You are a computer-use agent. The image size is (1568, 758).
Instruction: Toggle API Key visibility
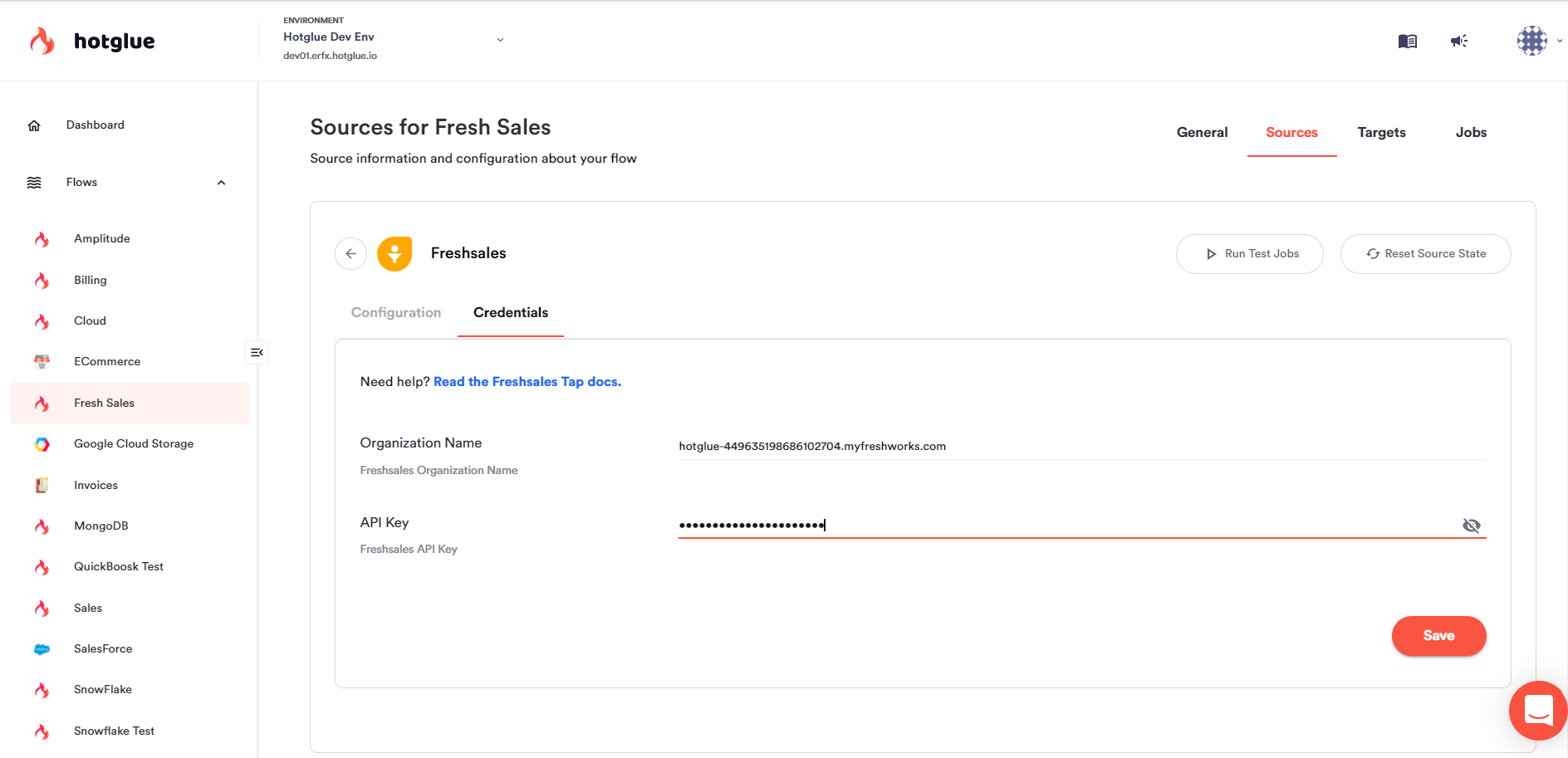(1471, 526)
